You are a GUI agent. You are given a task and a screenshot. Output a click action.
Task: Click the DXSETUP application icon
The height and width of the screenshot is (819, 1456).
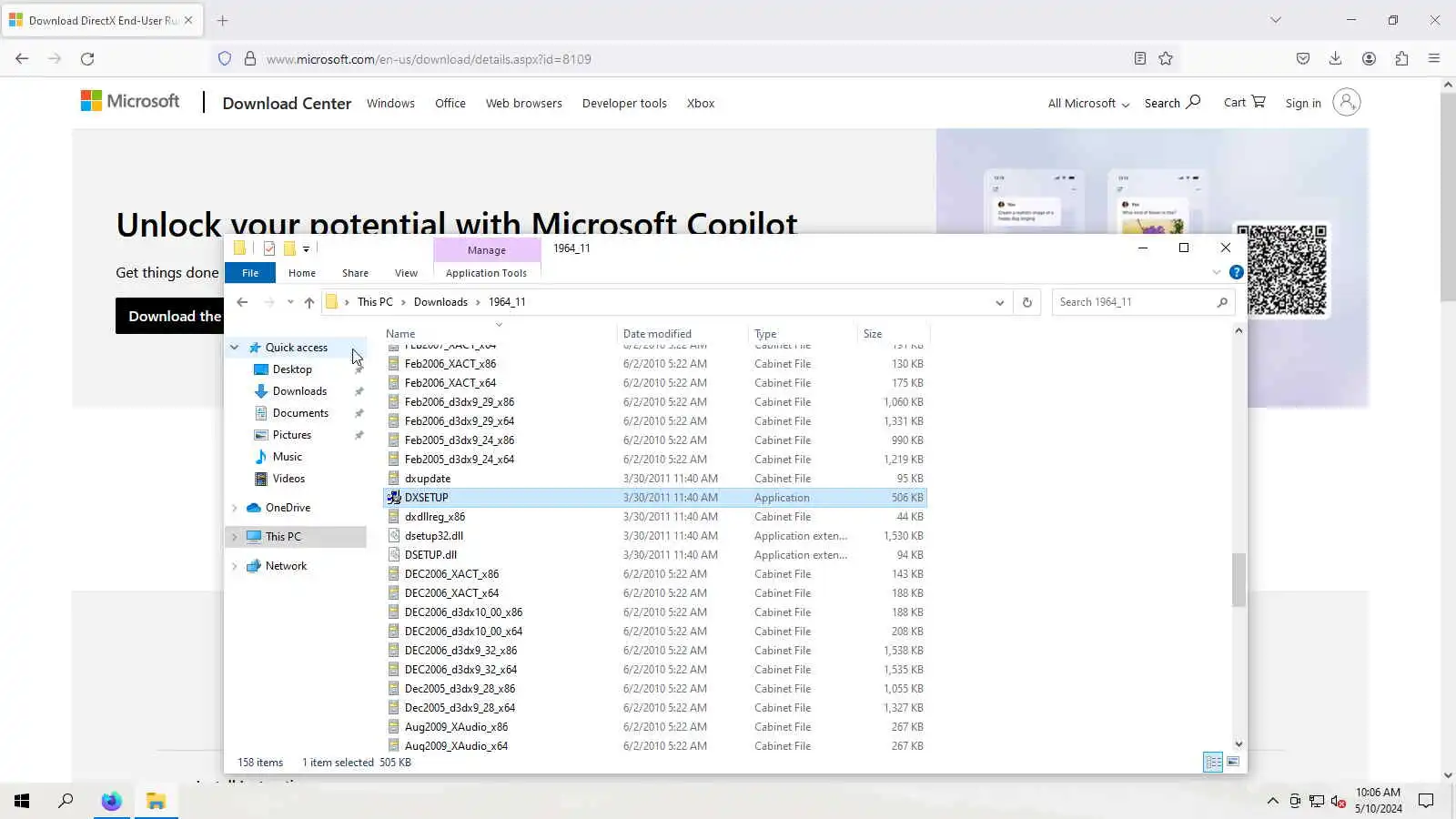click(394, 498)
